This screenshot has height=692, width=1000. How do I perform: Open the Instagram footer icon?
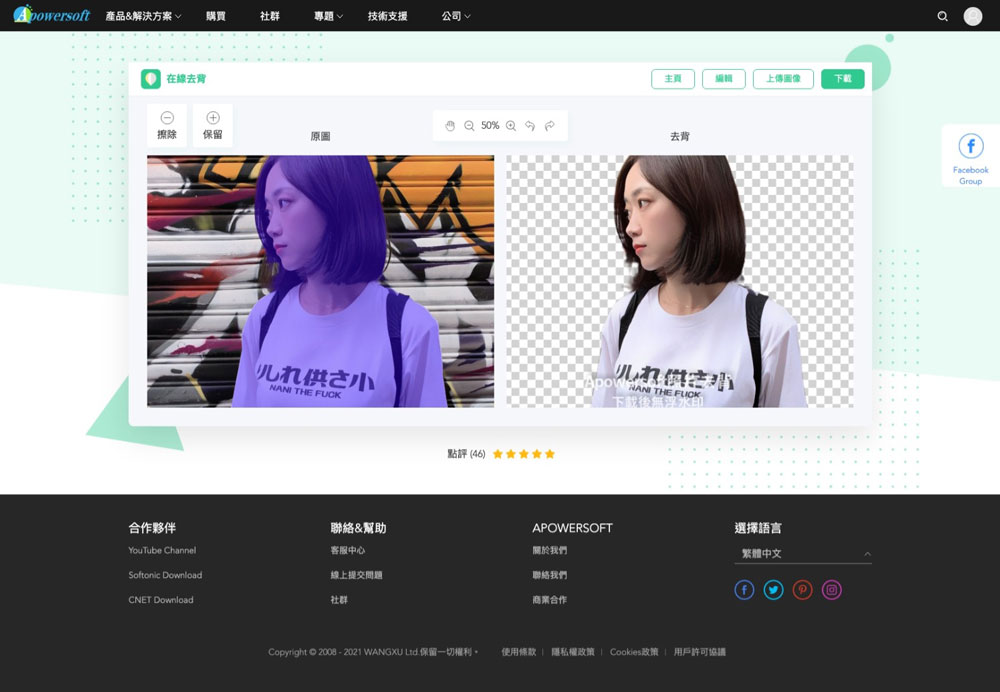click(831, 590)
